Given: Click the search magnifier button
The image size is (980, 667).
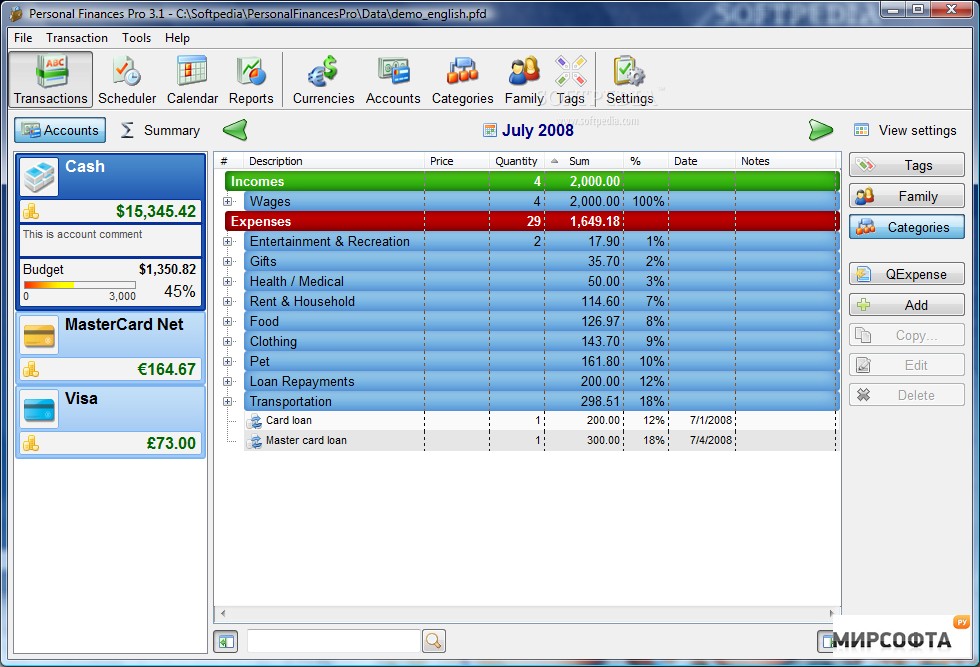Looking at the screenshot, I should 434,641.
